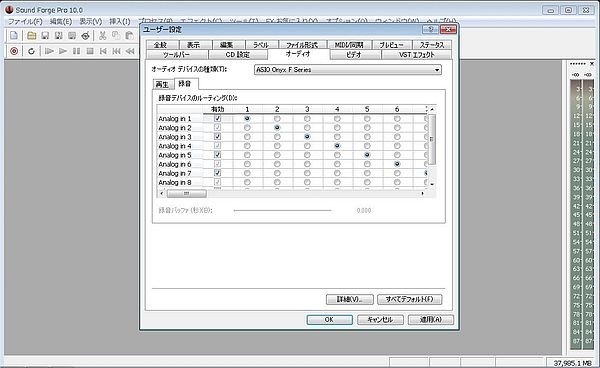Switch to the VST エフェクト tab
Image resolution: width=600 pixels, height=368 pixels.
[x=417, y=55]
